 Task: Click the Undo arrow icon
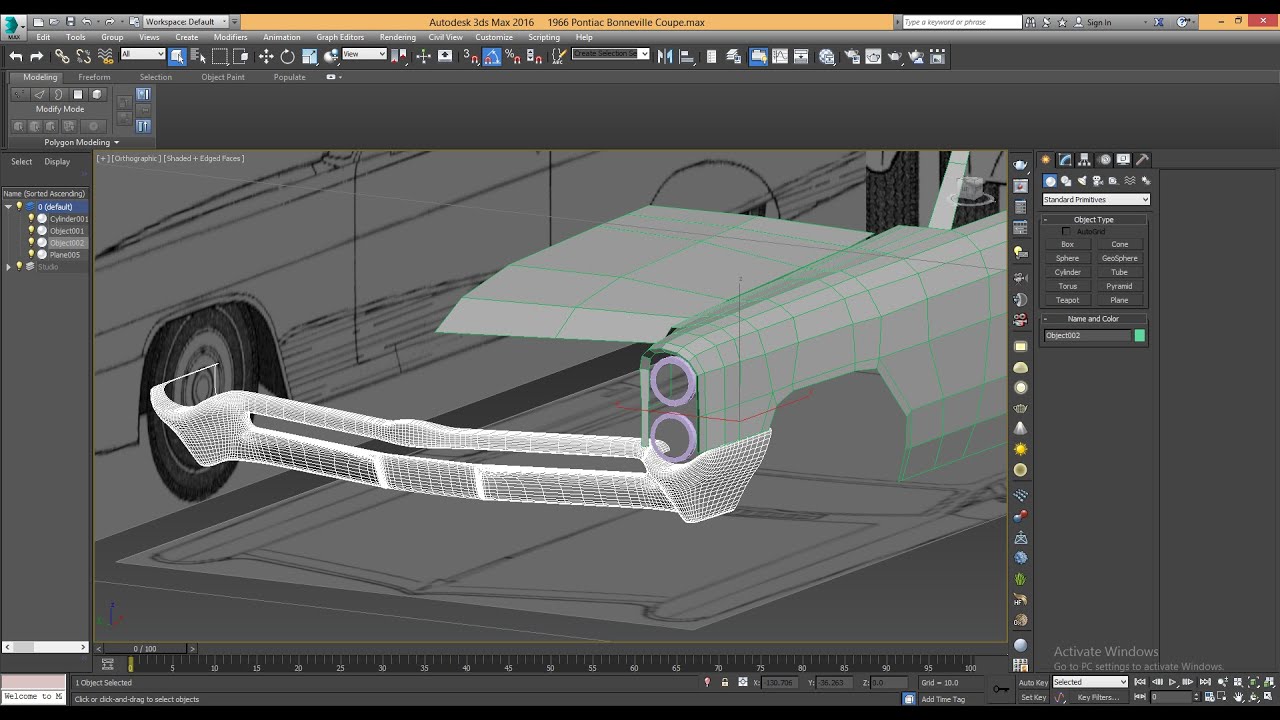pos(16,57)
